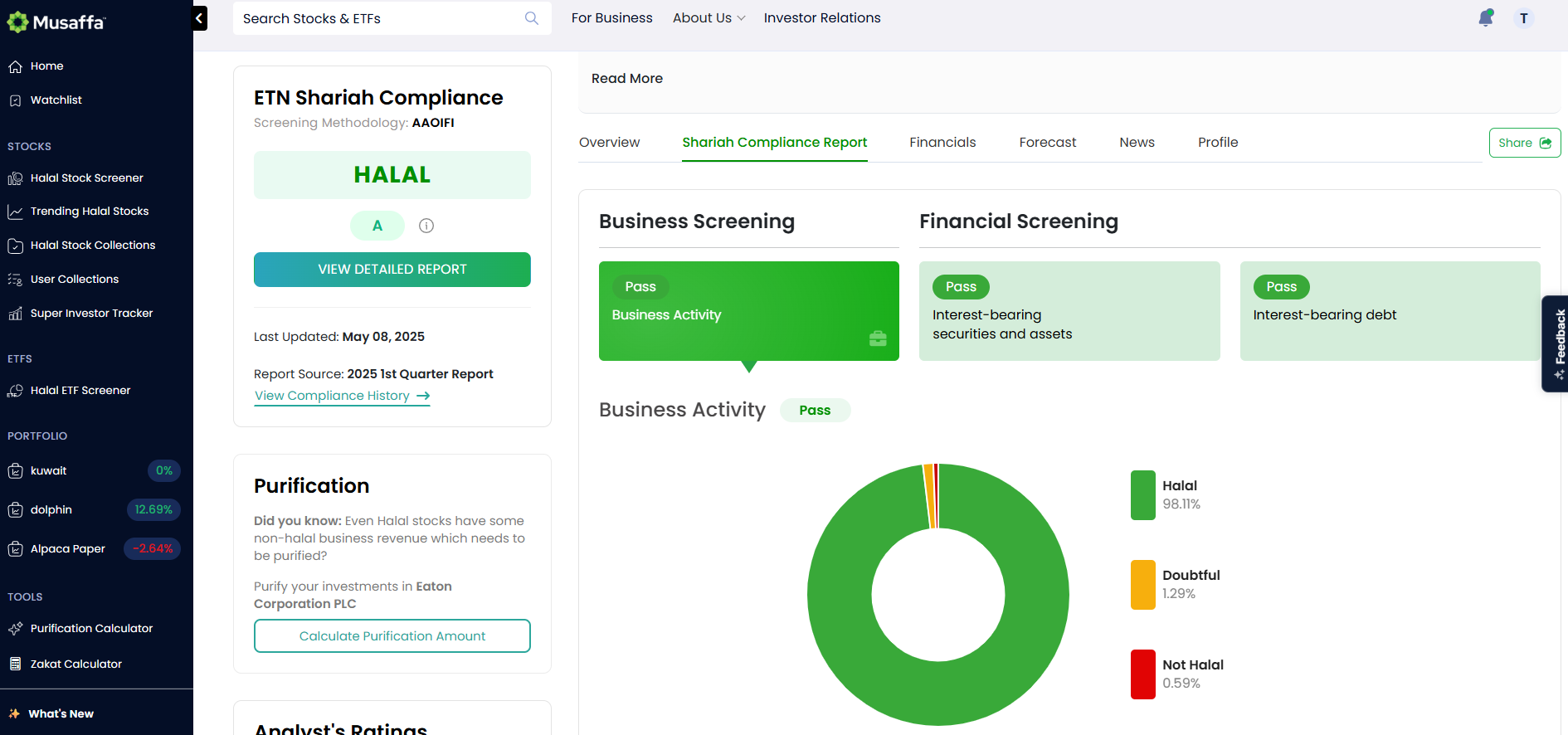
Task: Click the kuwait 0% return badge
Action: coord(164,471)
